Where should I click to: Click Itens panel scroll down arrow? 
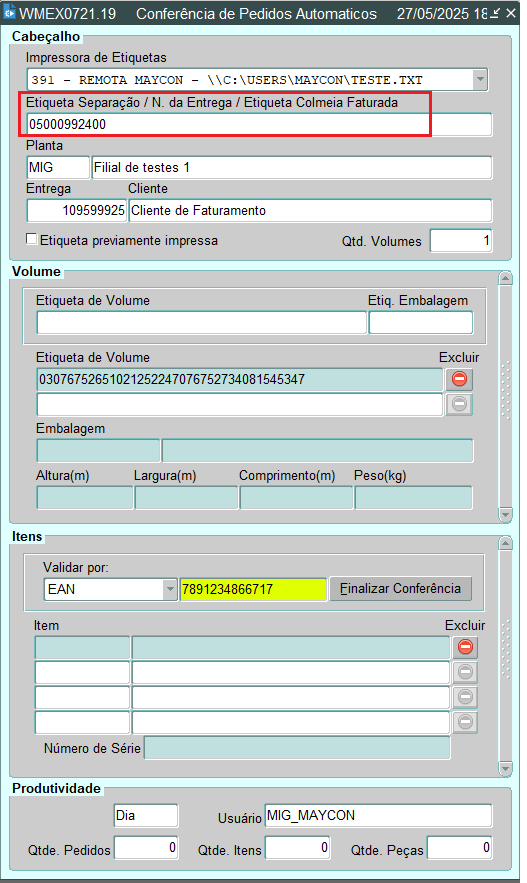[x=505, y=768]
